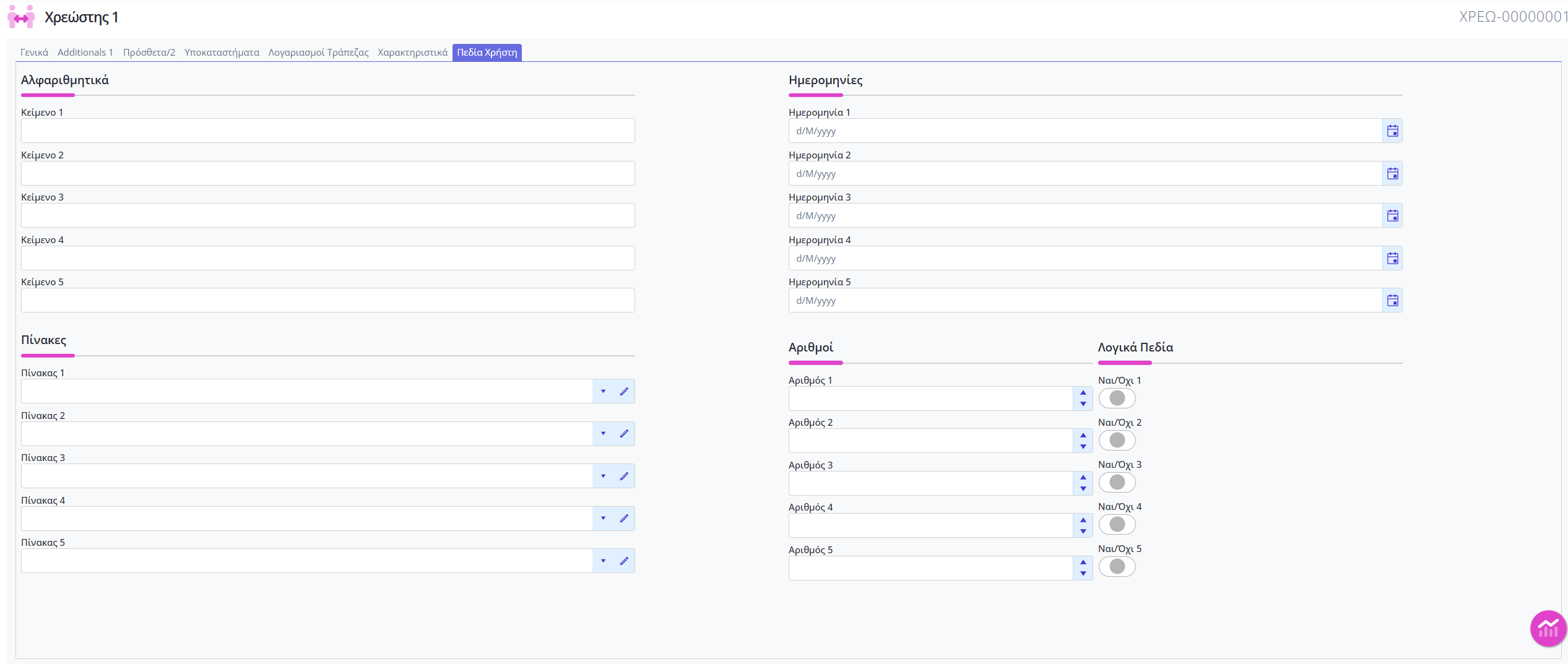
Task: Click inside the Αριθμός 3 number field
Action: [x=930, y=483]
